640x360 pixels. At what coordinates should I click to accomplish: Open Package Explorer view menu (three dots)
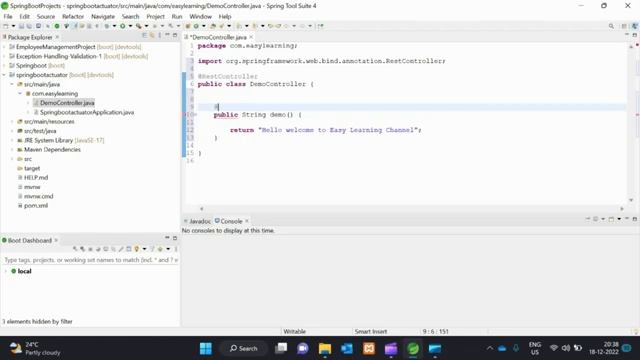160,36
